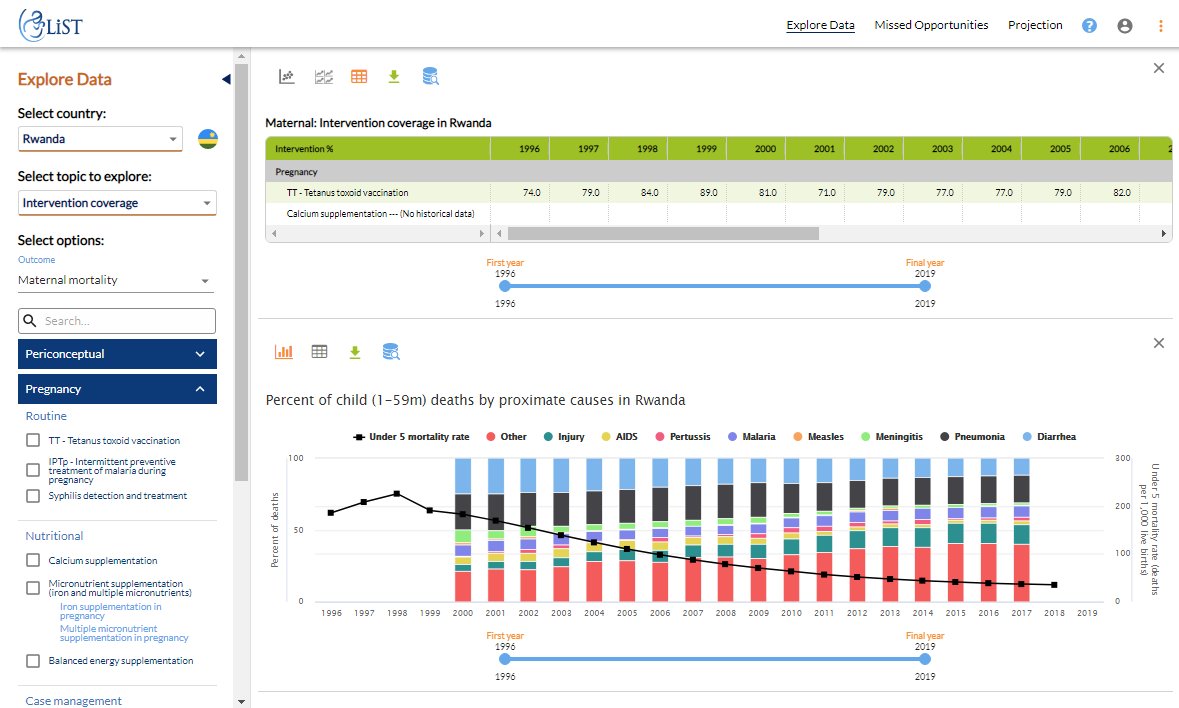Toggle AIDS legend color swatch
Screen dimensions: 1179x708
(606, 437)
